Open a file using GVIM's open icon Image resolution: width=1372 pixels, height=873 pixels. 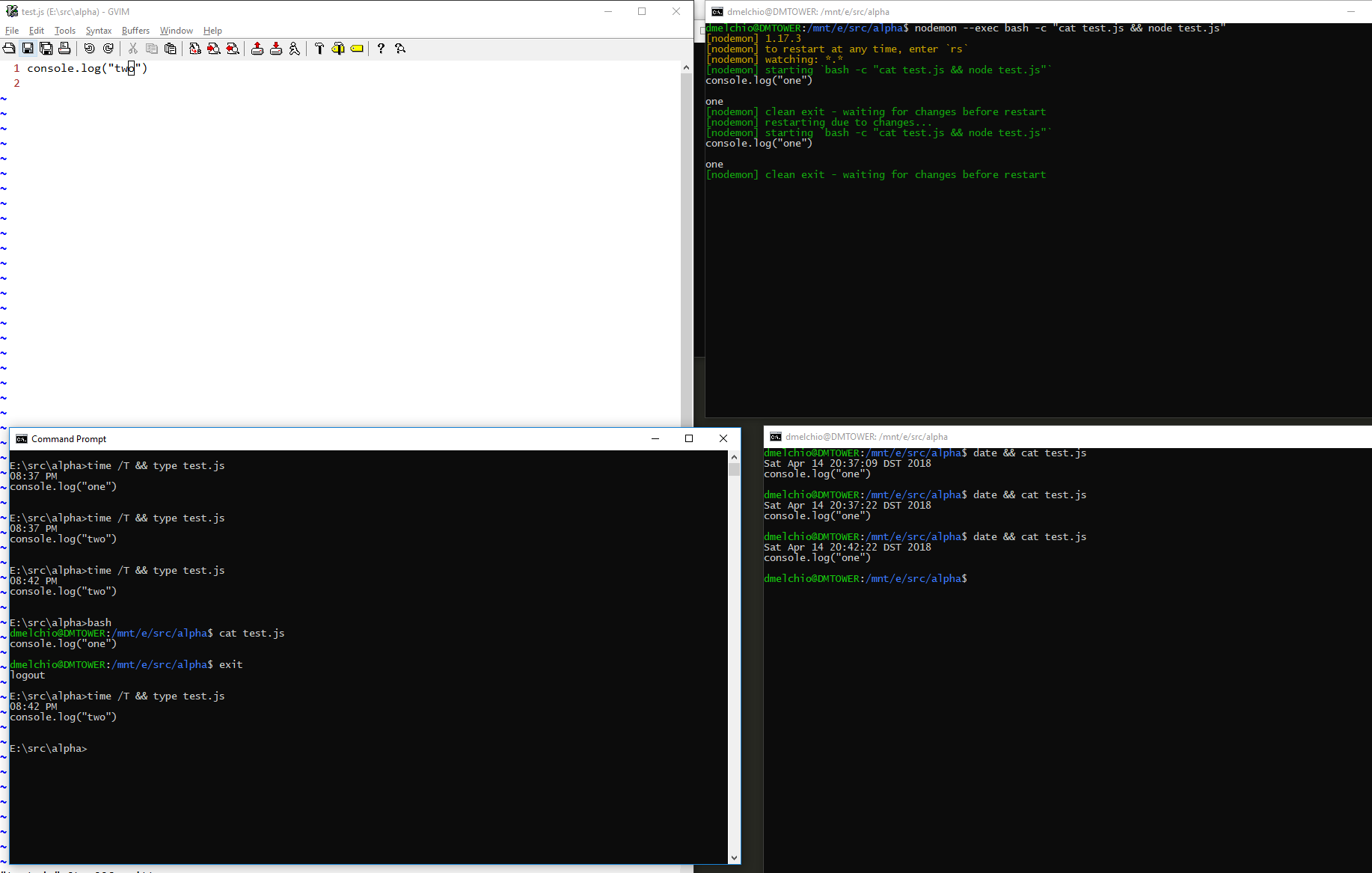[9, 48]
